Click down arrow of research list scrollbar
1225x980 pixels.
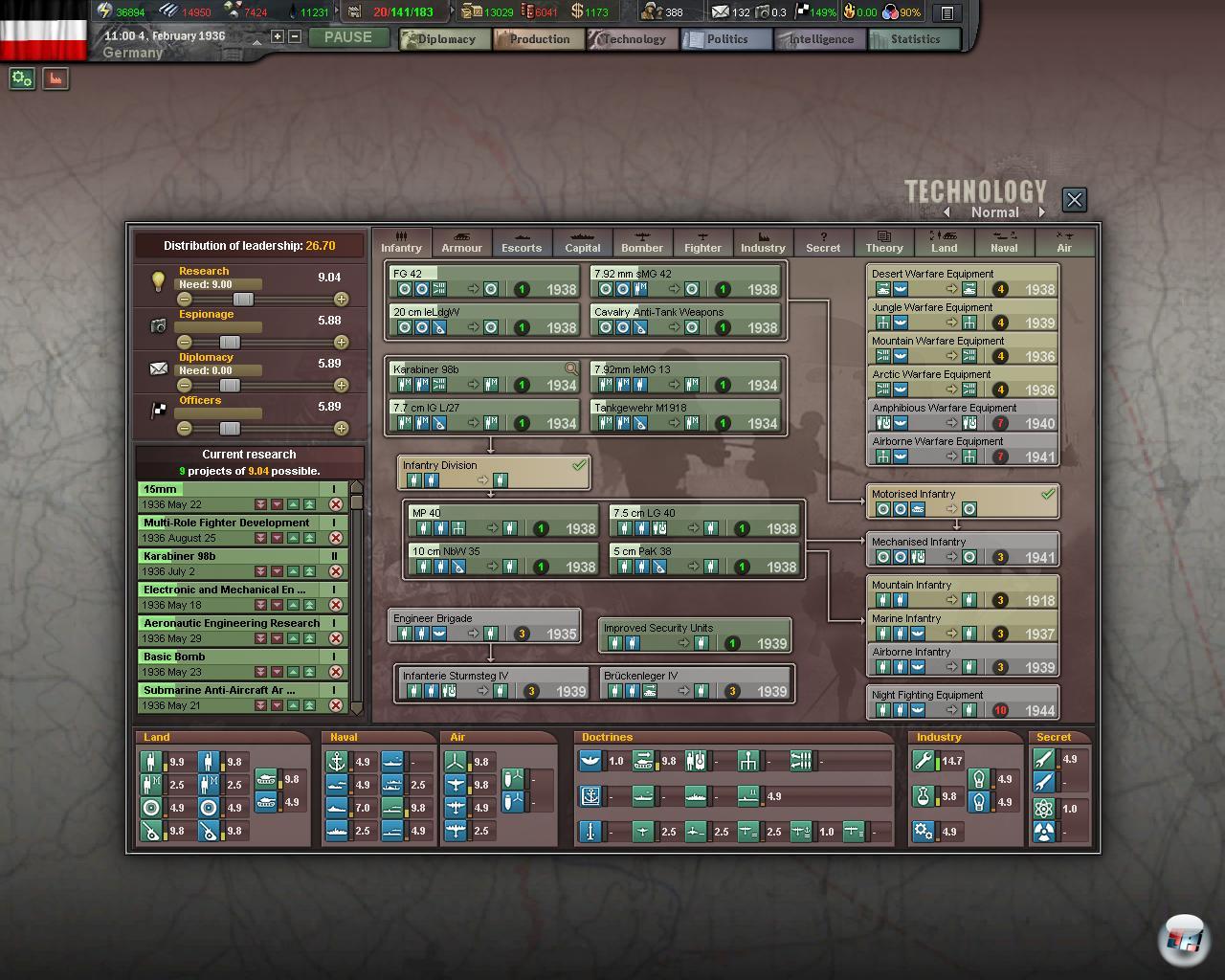(357, 708)
